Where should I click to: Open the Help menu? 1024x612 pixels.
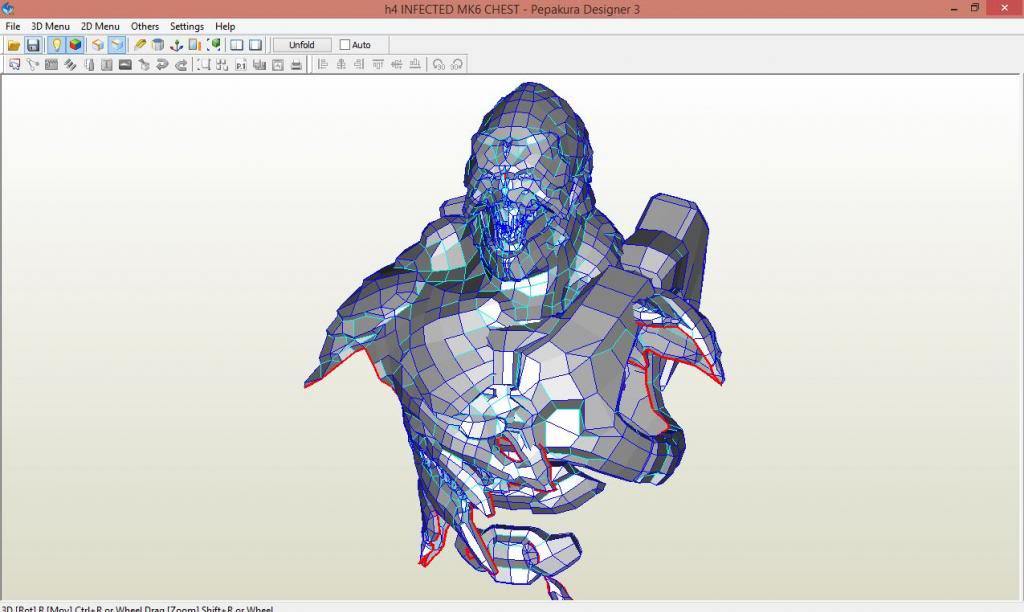pos(225,26)
